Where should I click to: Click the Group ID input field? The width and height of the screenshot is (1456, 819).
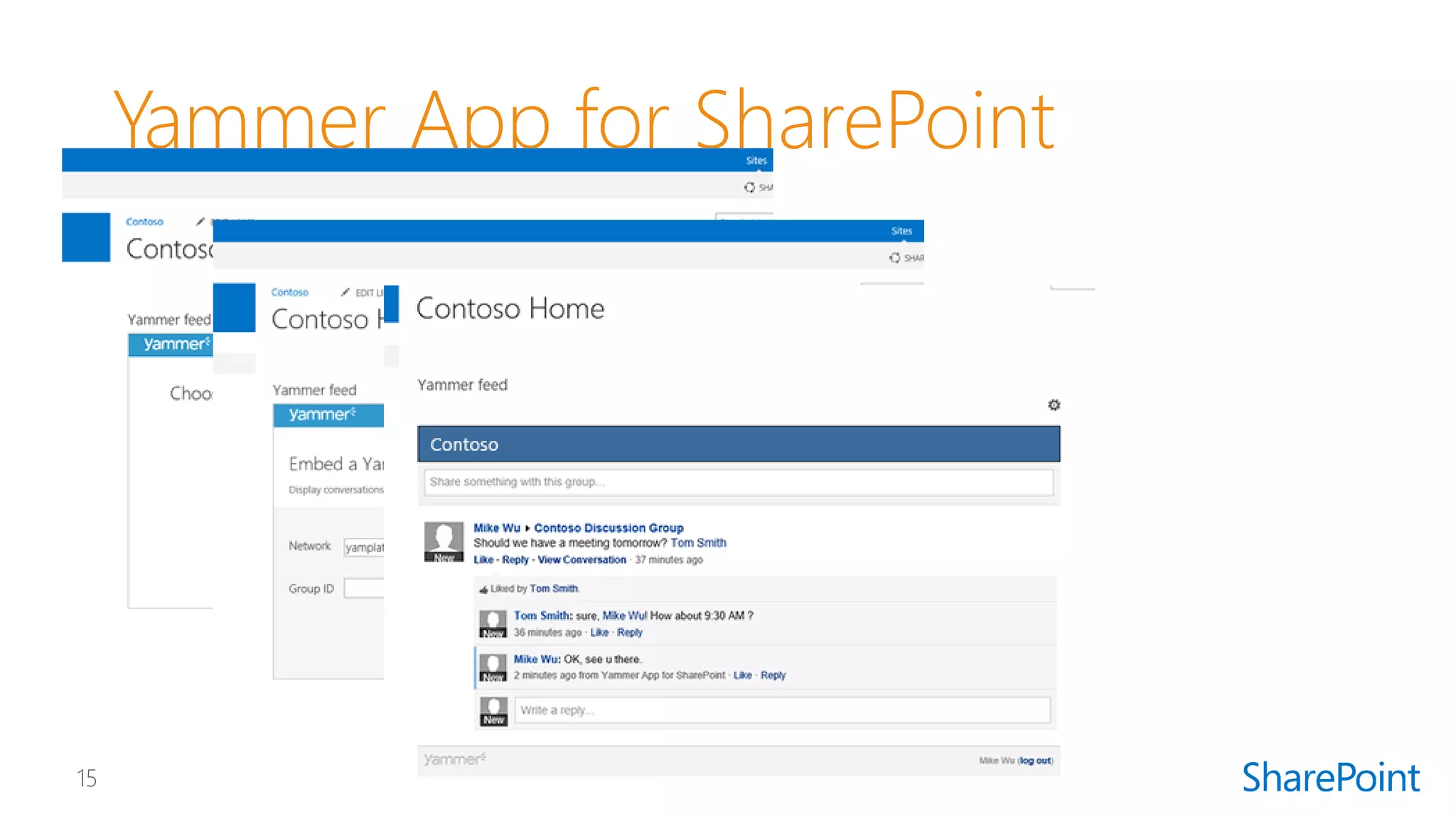click(x=364, y=589)
